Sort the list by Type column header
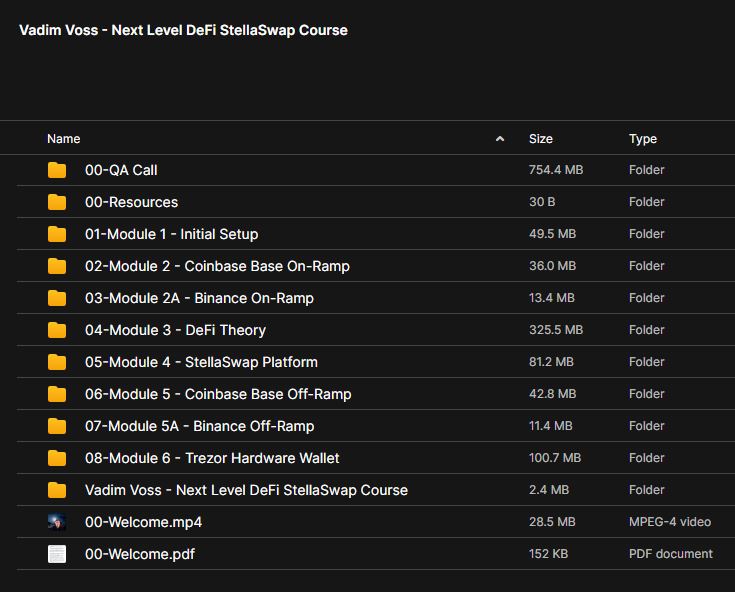The image size is (735, 592). [x=643, y=139]
